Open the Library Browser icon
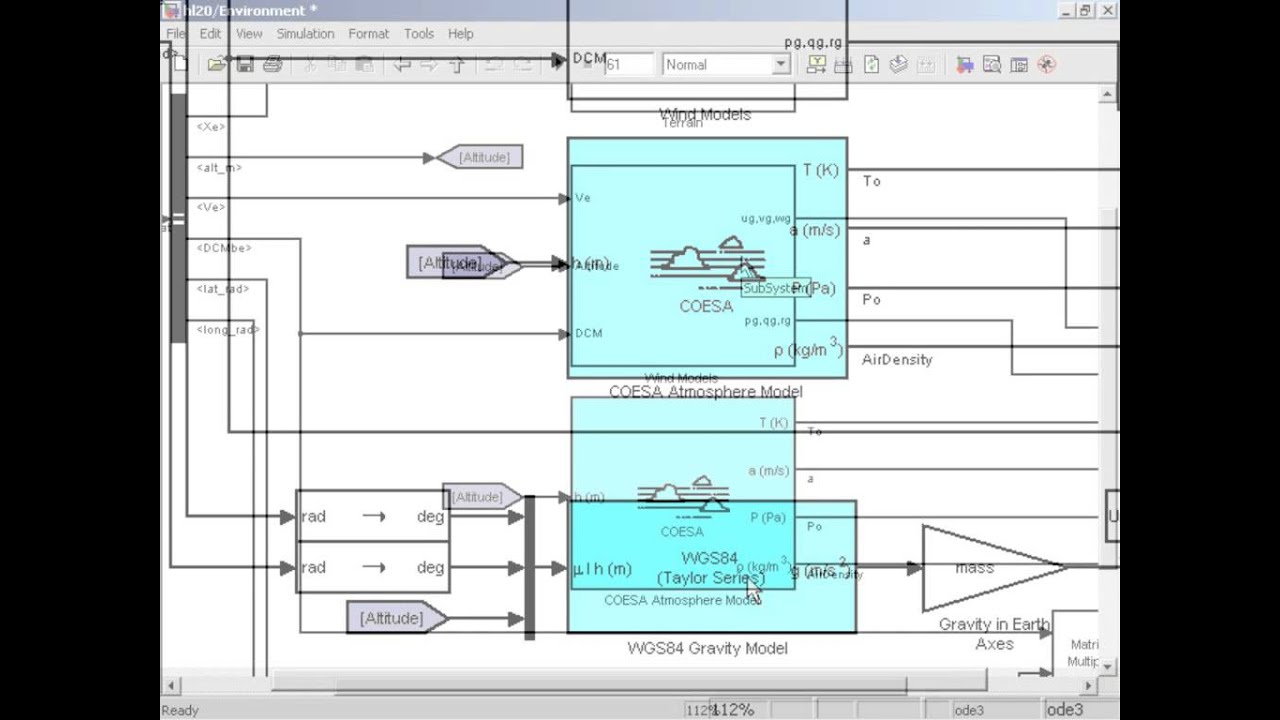Image resolution: width=1280 pixels, height=720 pixels. coord(965,64)
